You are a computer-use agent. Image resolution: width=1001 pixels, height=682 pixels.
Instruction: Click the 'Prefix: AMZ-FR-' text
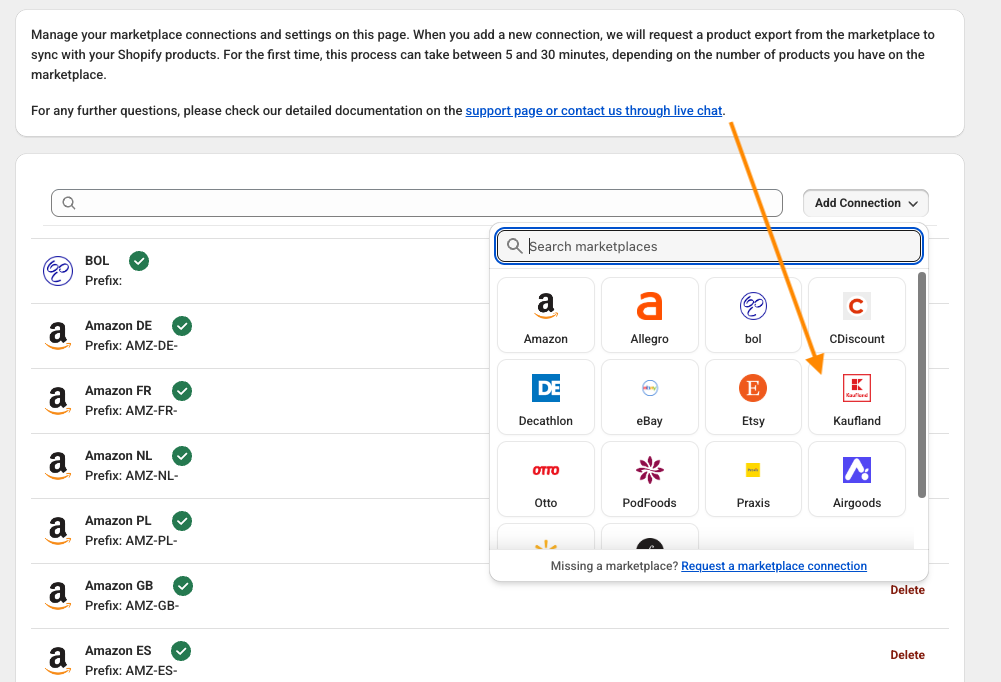pos(132,411)
